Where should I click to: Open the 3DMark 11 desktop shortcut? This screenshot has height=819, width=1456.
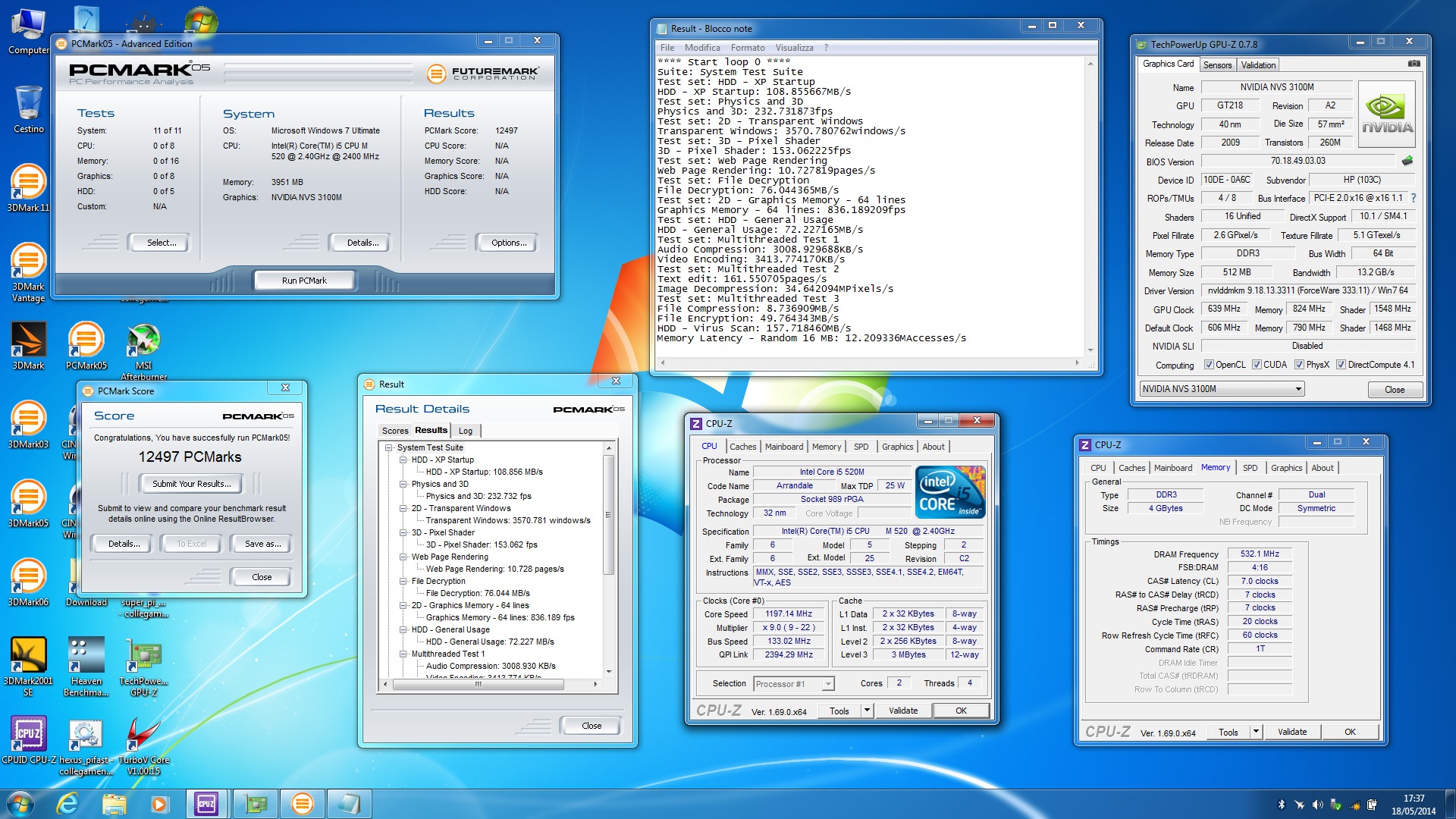coord(28,188)
